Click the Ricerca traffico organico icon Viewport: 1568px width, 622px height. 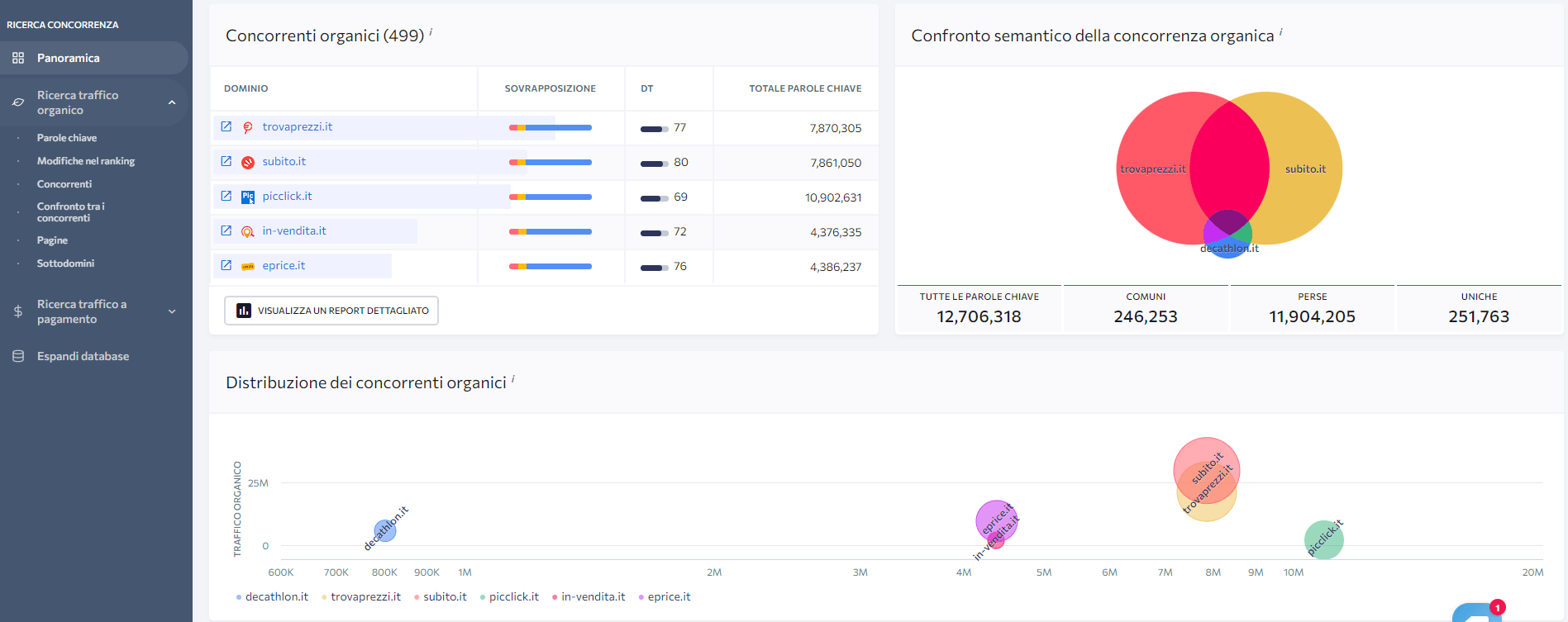tap(18, 102)
